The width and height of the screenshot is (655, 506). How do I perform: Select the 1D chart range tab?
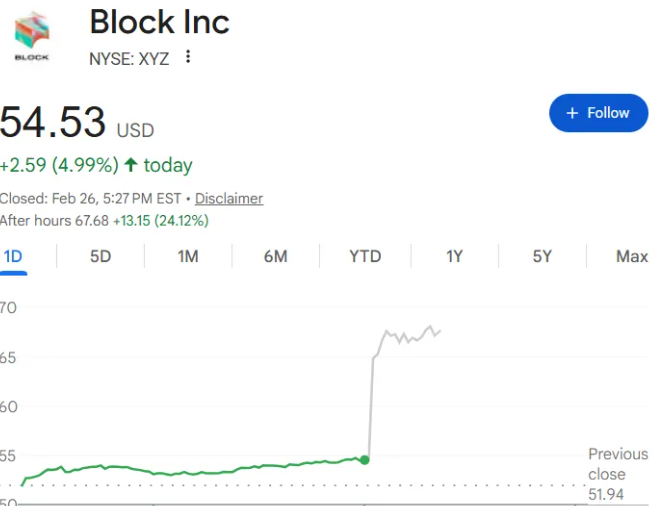coord(13,257)
